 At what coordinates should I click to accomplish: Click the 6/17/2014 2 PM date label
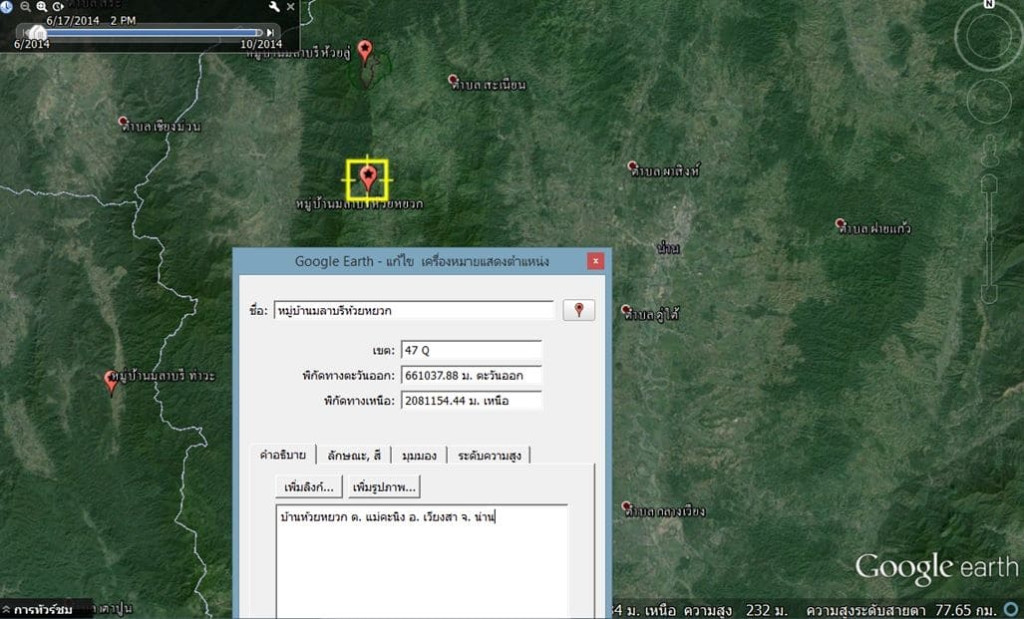91,20
